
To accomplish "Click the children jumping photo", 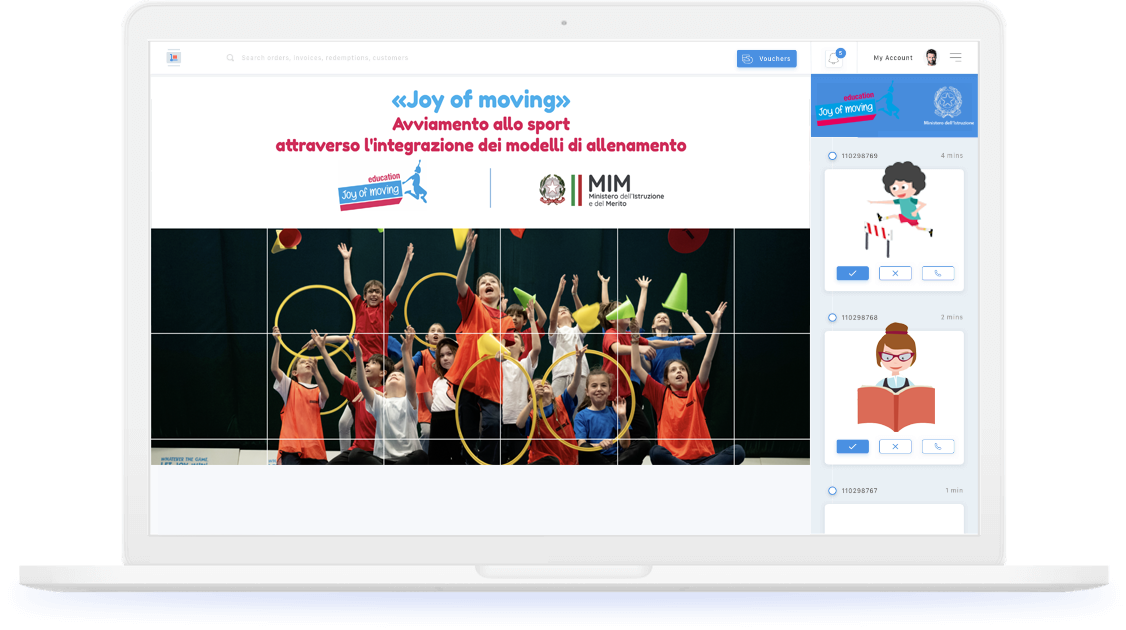I will [480, 346].
